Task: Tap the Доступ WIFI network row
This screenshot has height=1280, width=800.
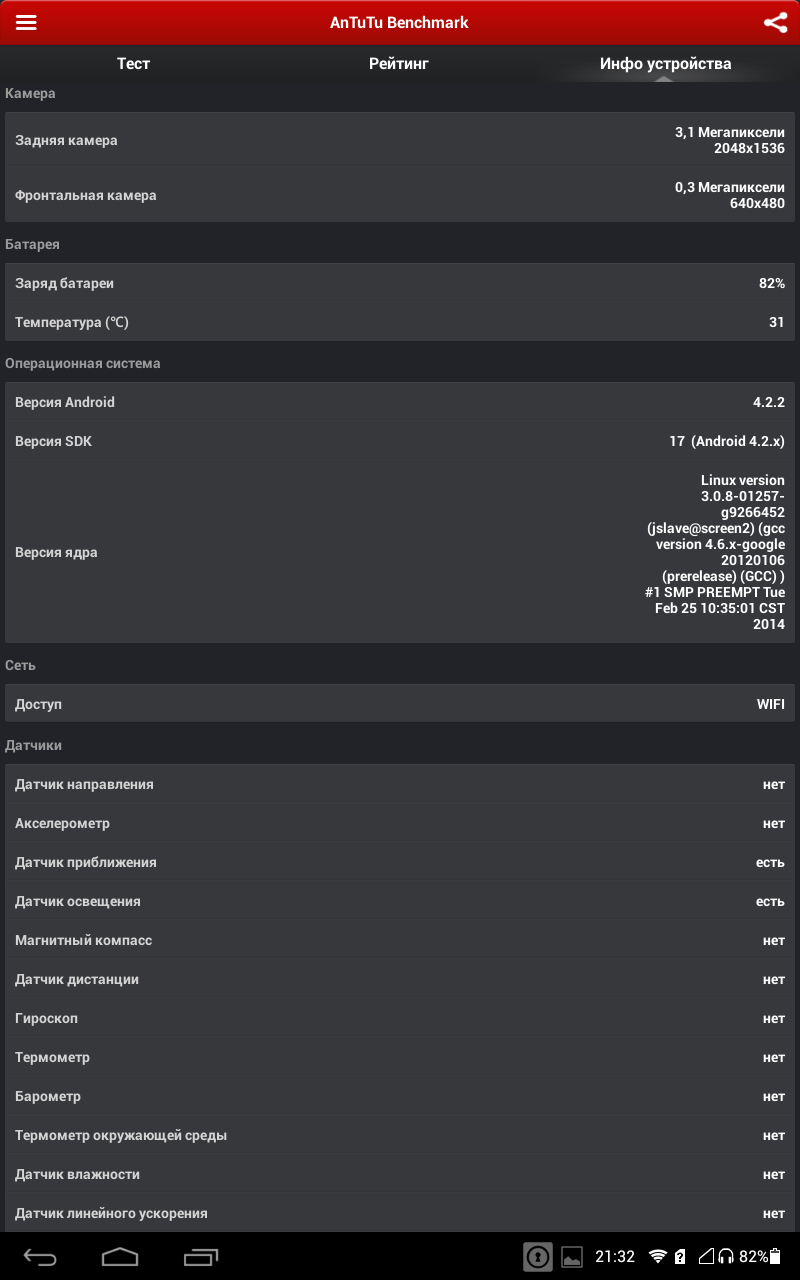Action: (x=400, y=704)
